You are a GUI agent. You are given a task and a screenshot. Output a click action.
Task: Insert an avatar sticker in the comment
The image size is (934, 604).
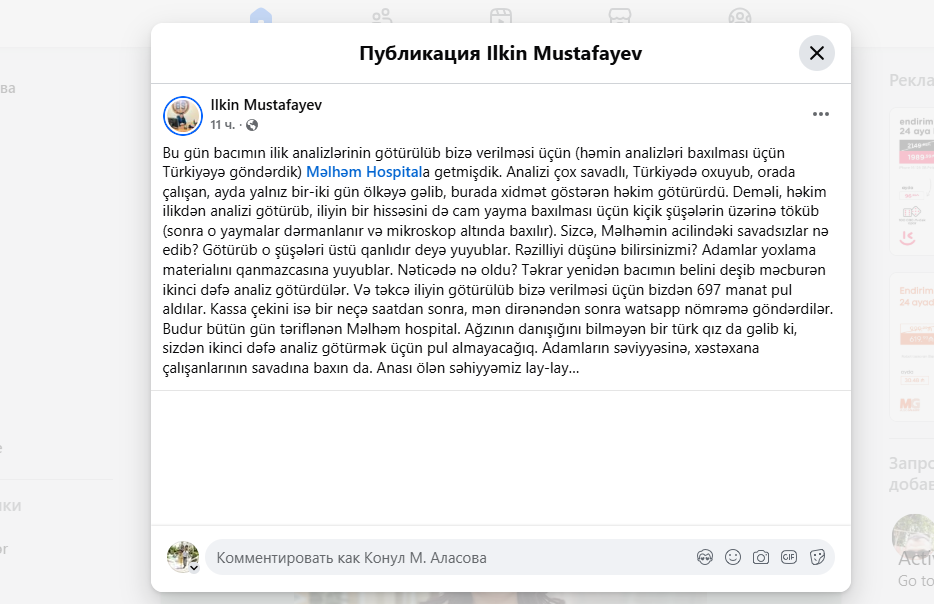point(705,558)
